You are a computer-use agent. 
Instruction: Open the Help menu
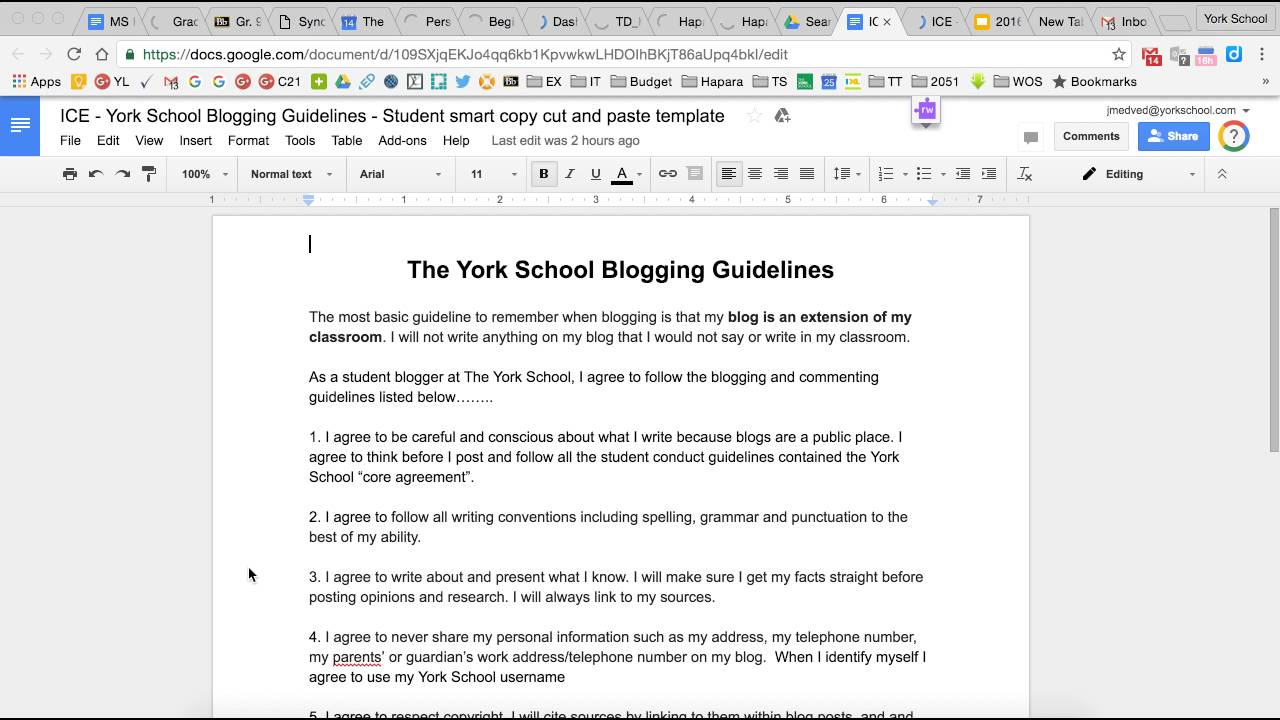(456, 141)
